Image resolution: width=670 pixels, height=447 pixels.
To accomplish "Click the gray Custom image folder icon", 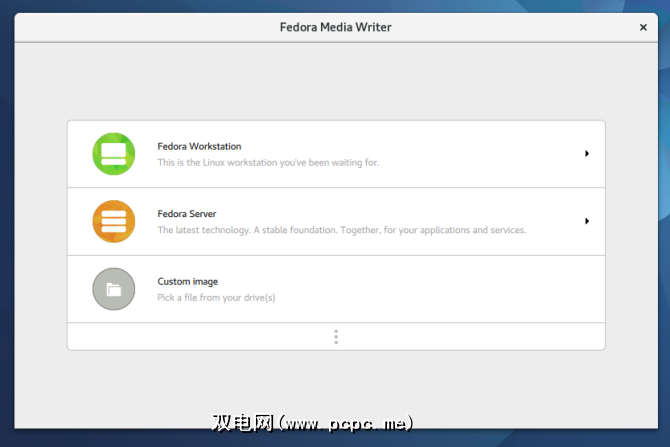I will click(x=114, y=289).
